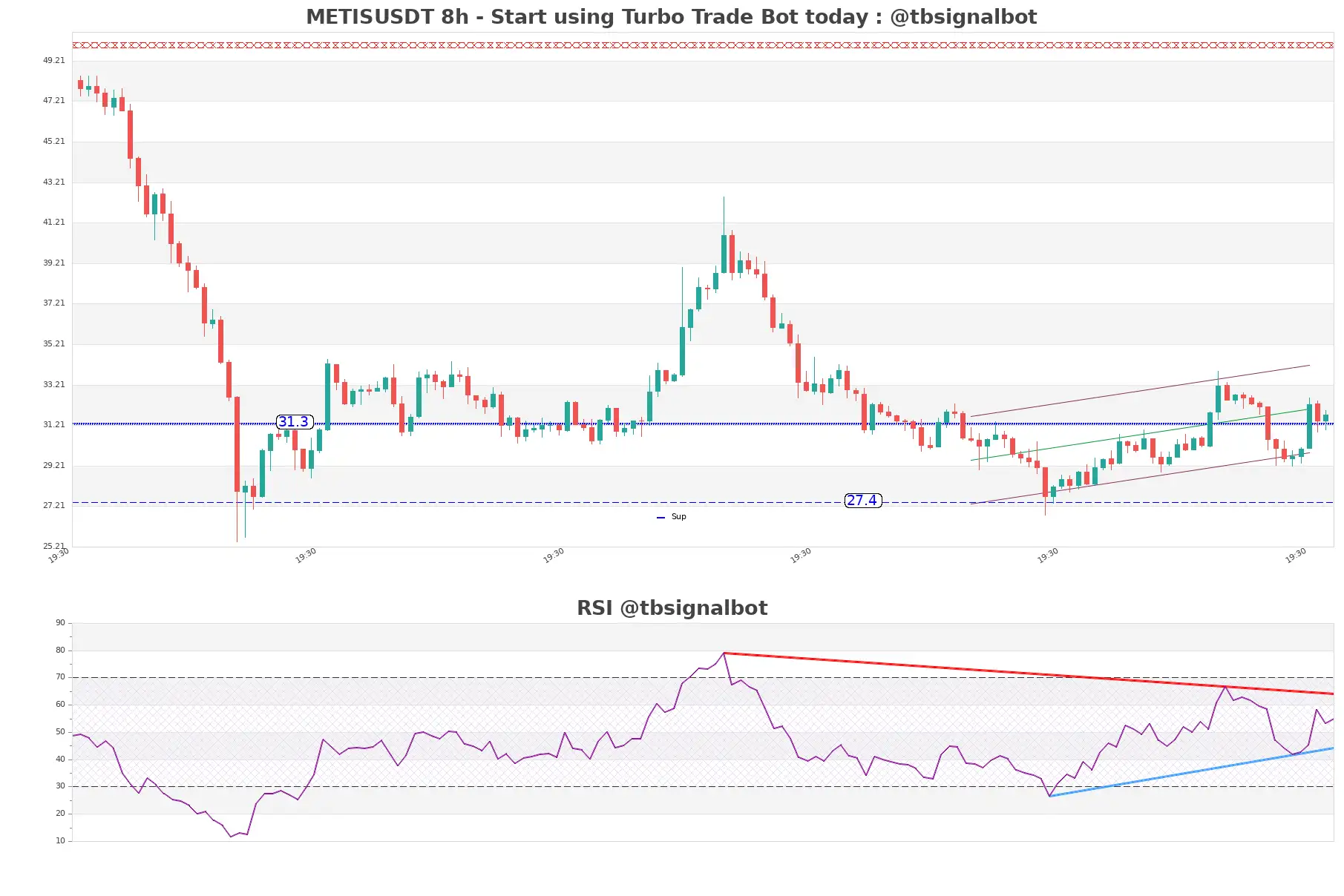Click the RSI 10 axis label
The width and height of the screenshot is (1344, 896).
(60, 840)
